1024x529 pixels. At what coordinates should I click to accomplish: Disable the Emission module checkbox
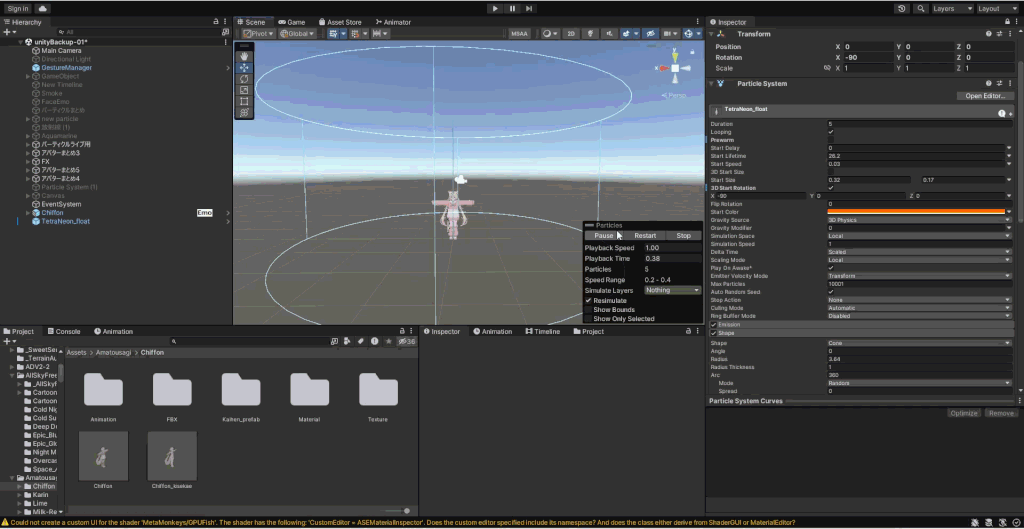713,324
